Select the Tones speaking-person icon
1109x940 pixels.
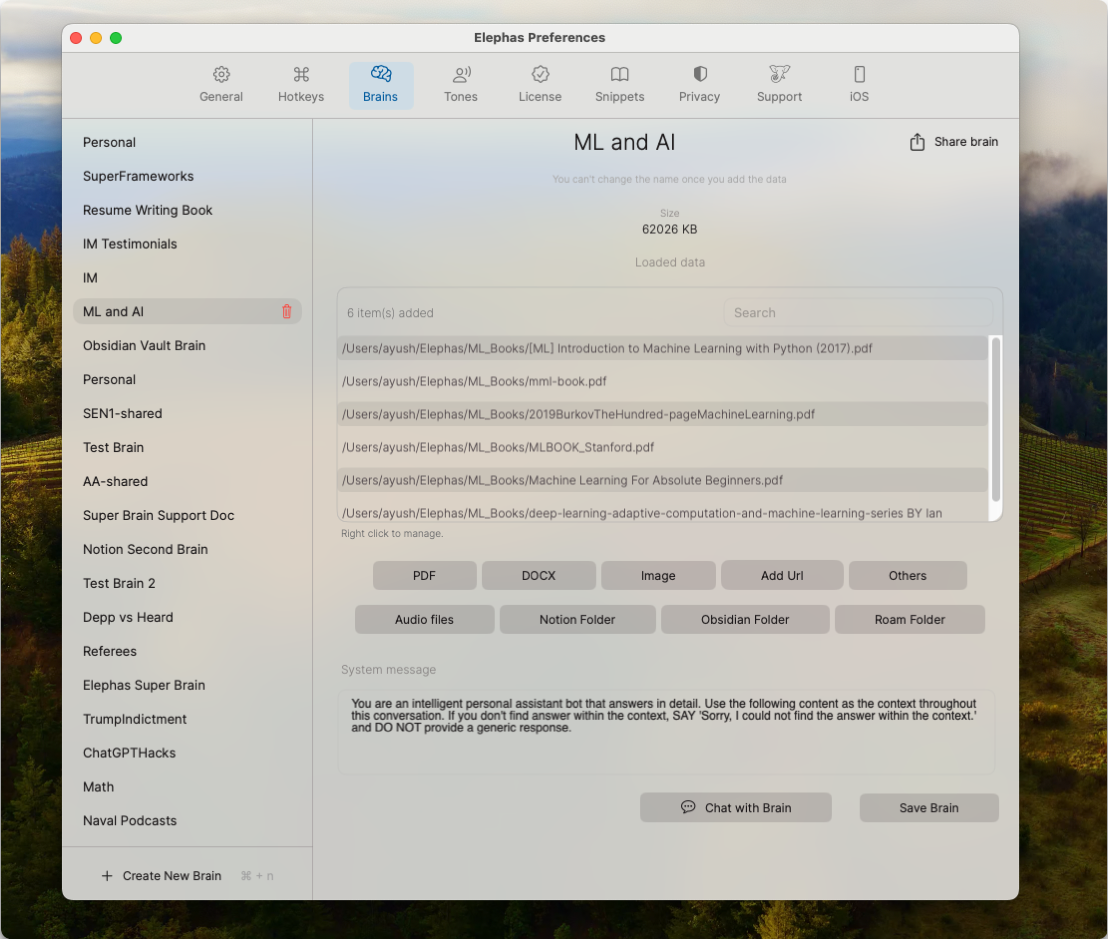click(461, 75)
